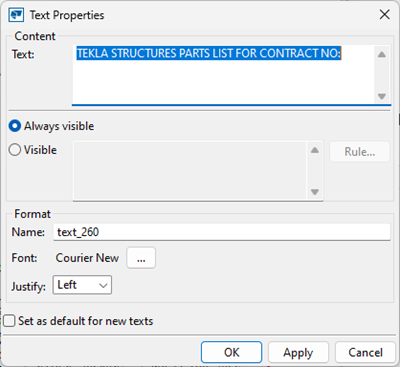Click the up arrow in the Visible rule box
This screenshot has width=400, height=367.
click(315, 150)
